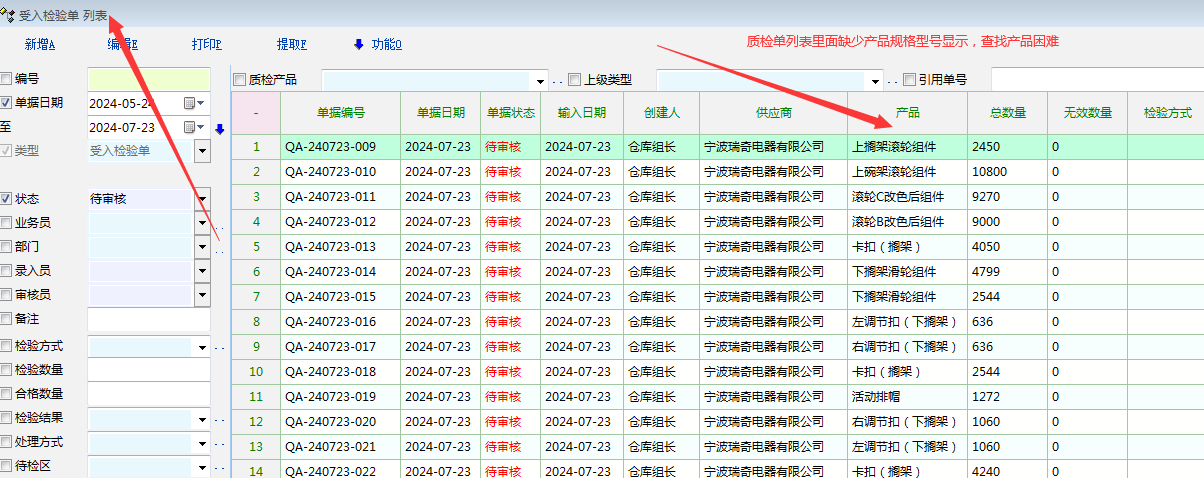
Task: Open calendar picker for start date 2024-05-24
Action: (191, 103)
